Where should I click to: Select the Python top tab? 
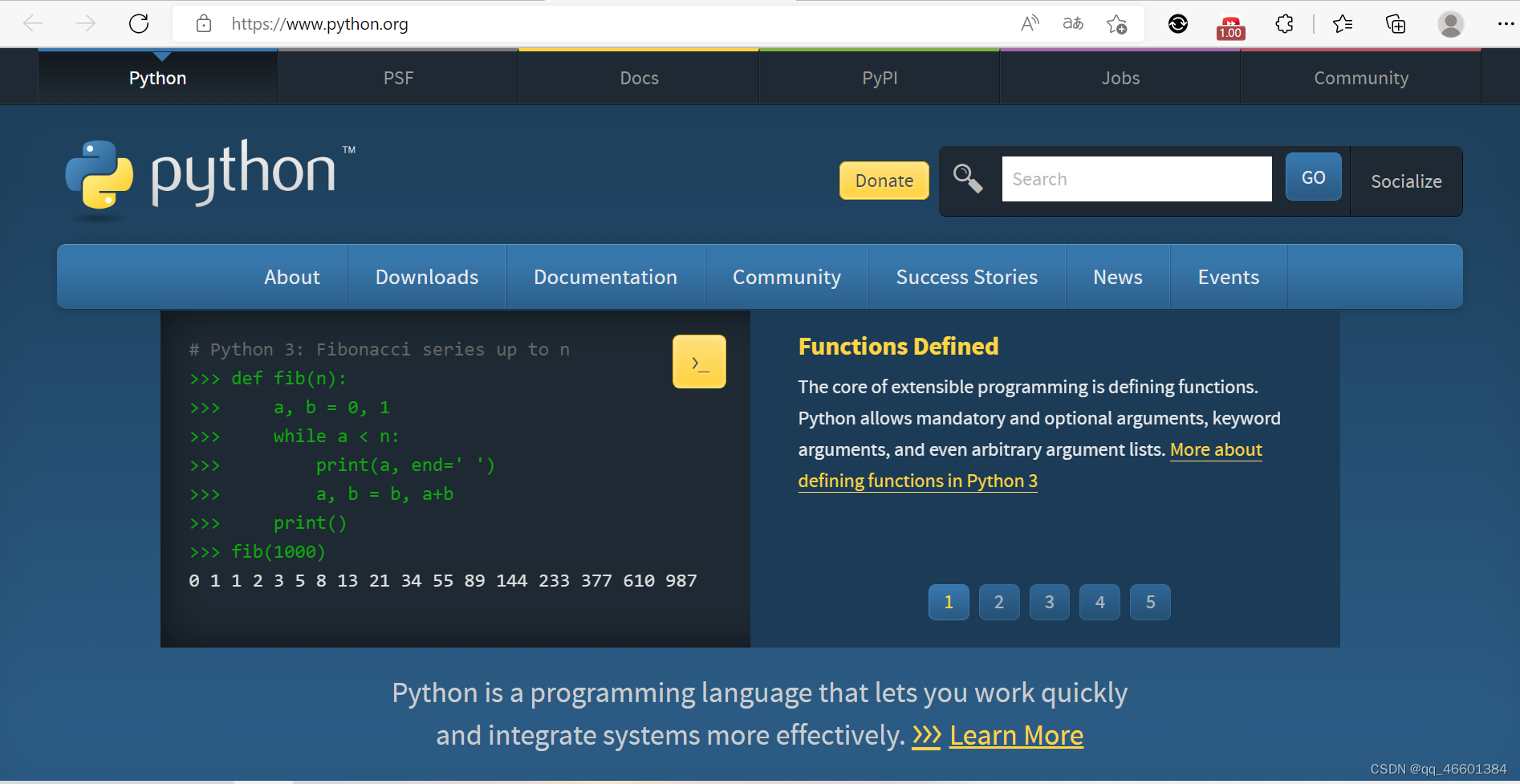(x=157, y=78)
